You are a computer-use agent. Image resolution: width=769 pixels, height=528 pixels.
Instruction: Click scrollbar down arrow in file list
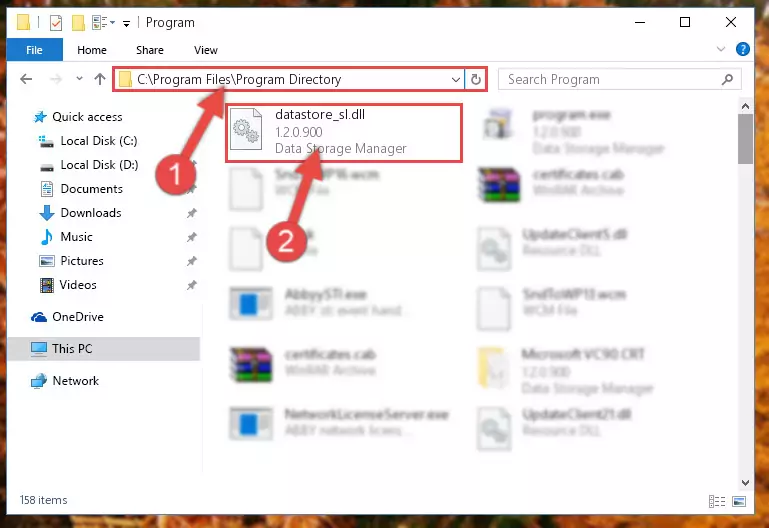coord(745,482)
